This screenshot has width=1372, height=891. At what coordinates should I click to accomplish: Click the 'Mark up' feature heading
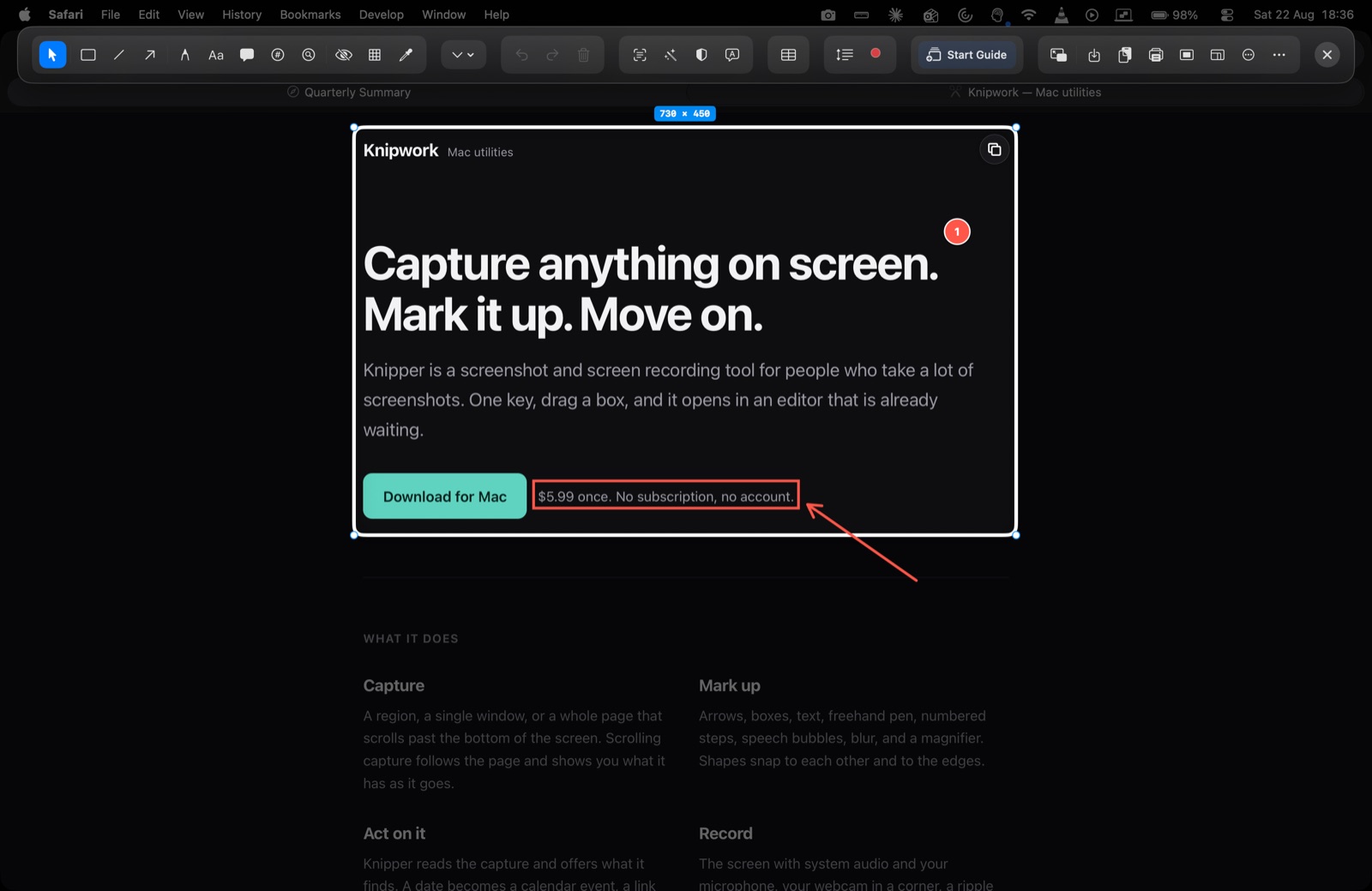coord(730,686)
